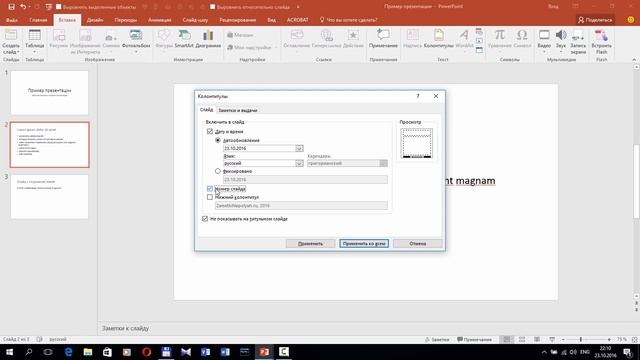This screenshot has width=640, height=360.
Task: Select the Автообновление radio button
Action: pyautogui.click(x=218, y=140)
